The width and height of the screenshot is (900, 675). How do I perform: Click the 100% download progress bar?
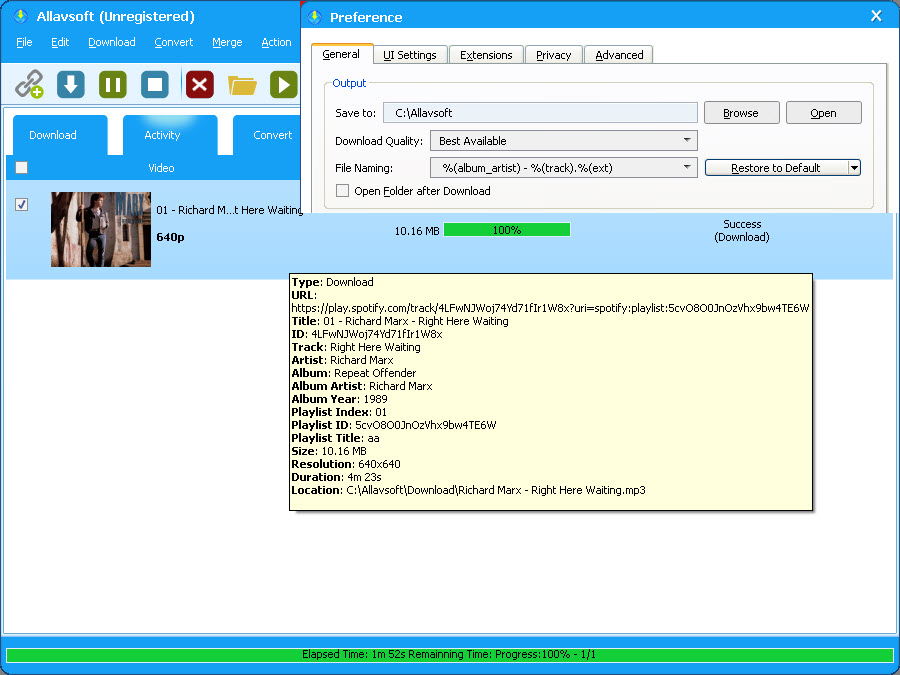tap(507, 230)
